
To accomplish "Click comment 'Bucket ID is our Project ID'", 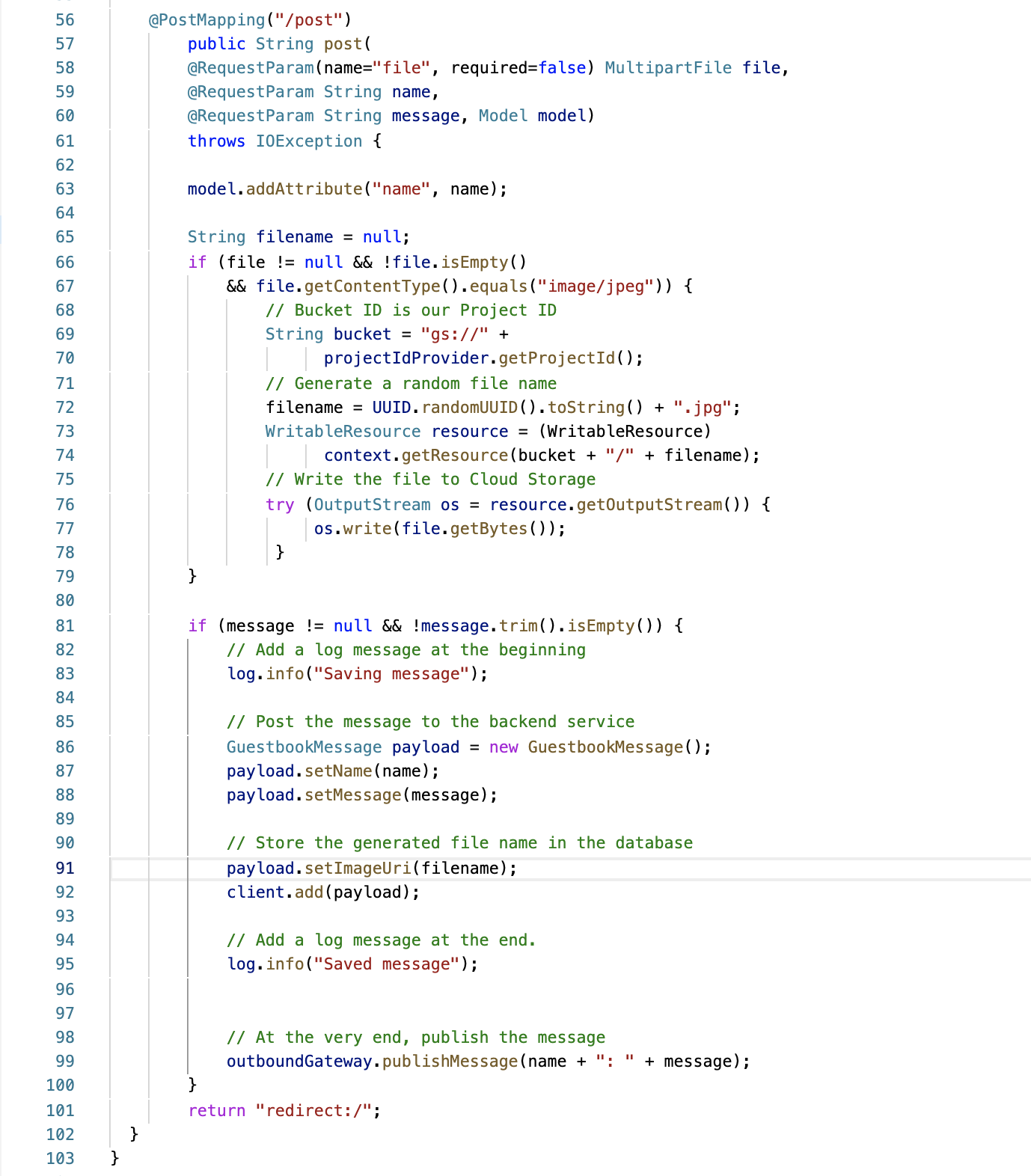I will [411, 310].
